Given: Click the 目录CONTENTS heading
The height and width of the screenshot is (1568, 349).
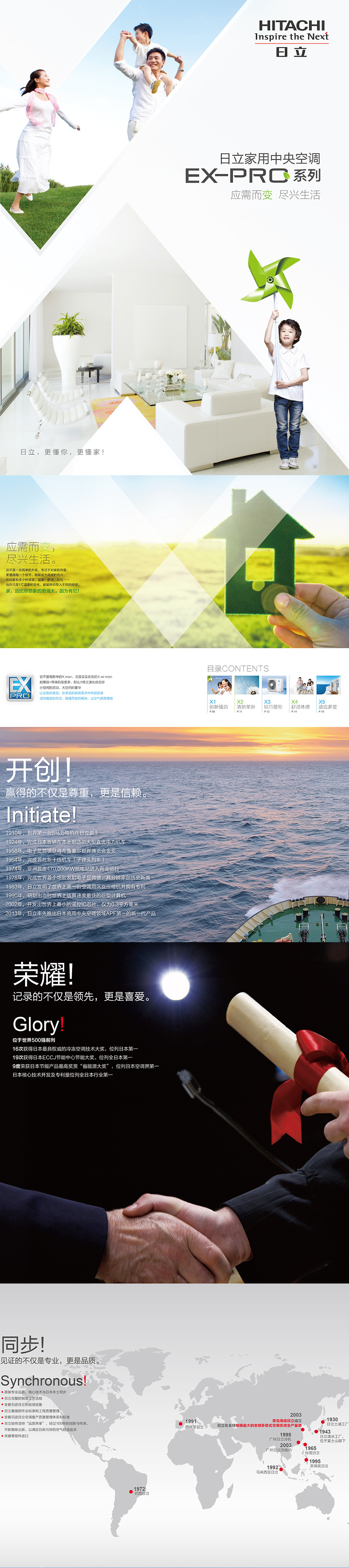Looking at the screenshot, I should pos(238,669).
